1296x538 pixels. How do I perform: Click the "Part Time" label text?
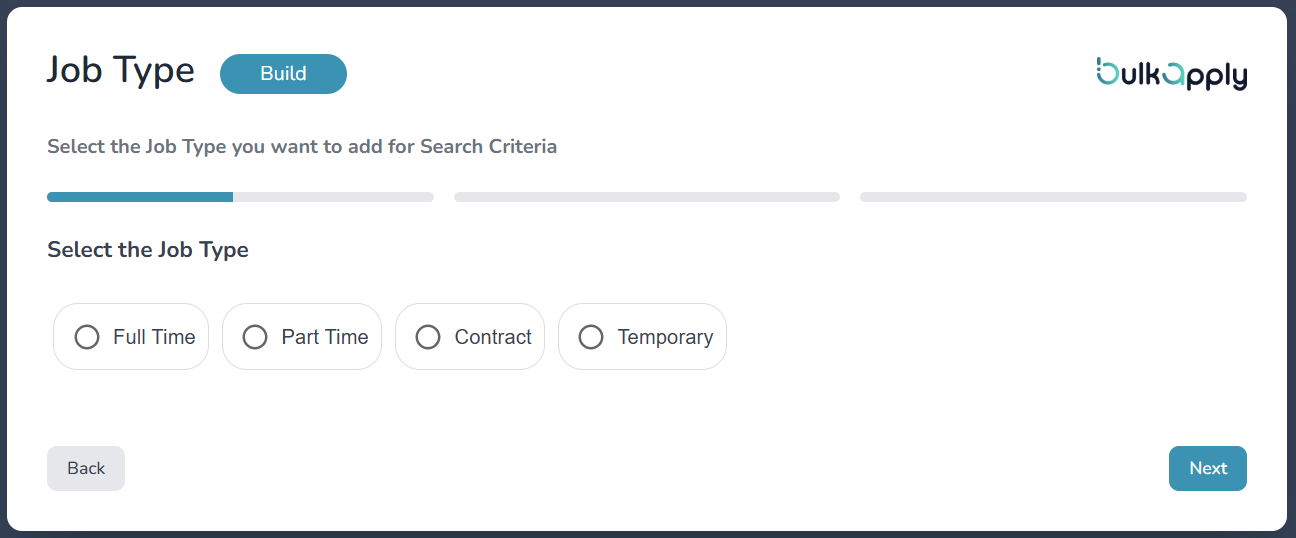click(x=325, y=337)
